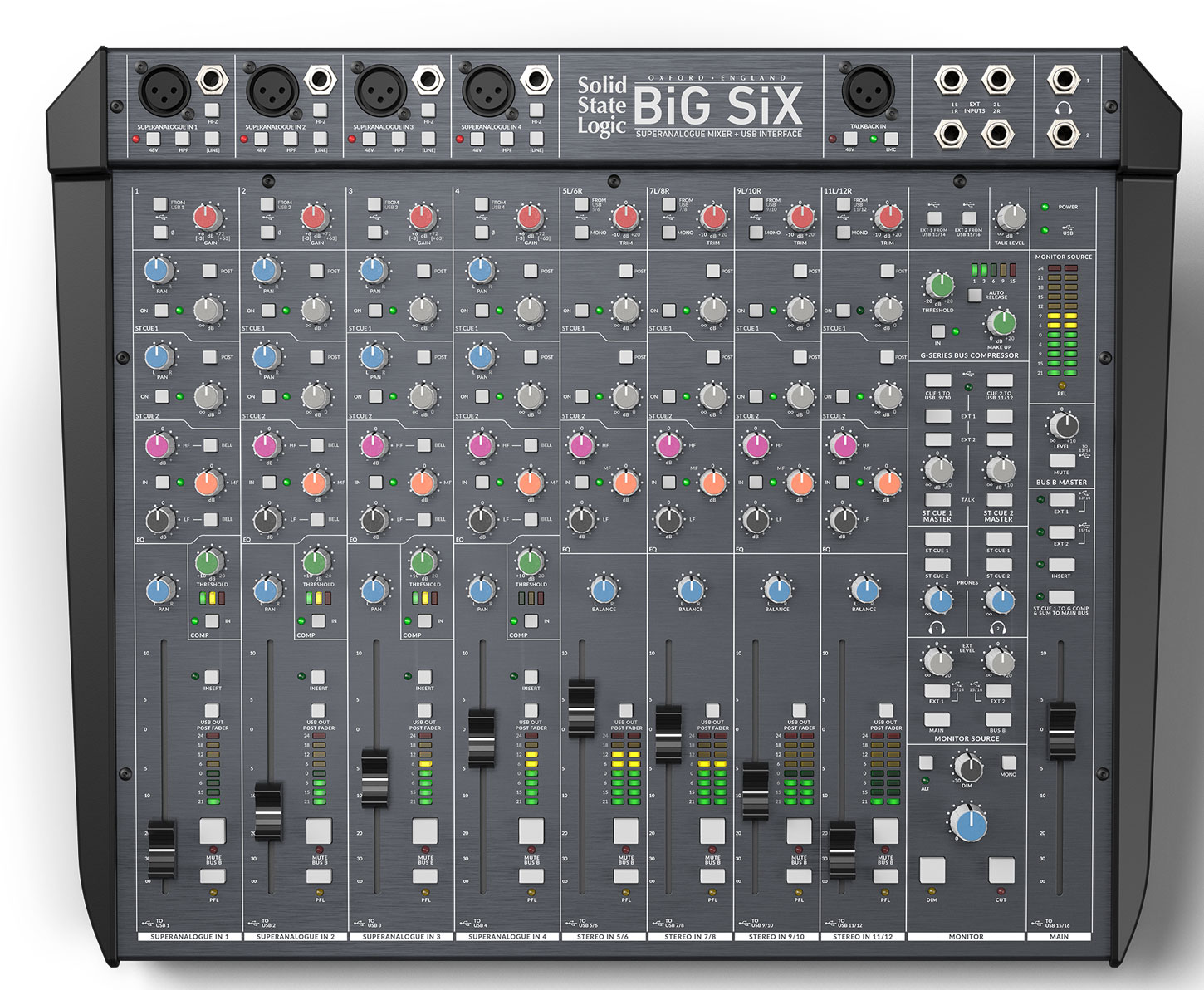Click the channel 4 fader cap
The height and width of the screenshot is (990, 1204).
coord(482,738)
